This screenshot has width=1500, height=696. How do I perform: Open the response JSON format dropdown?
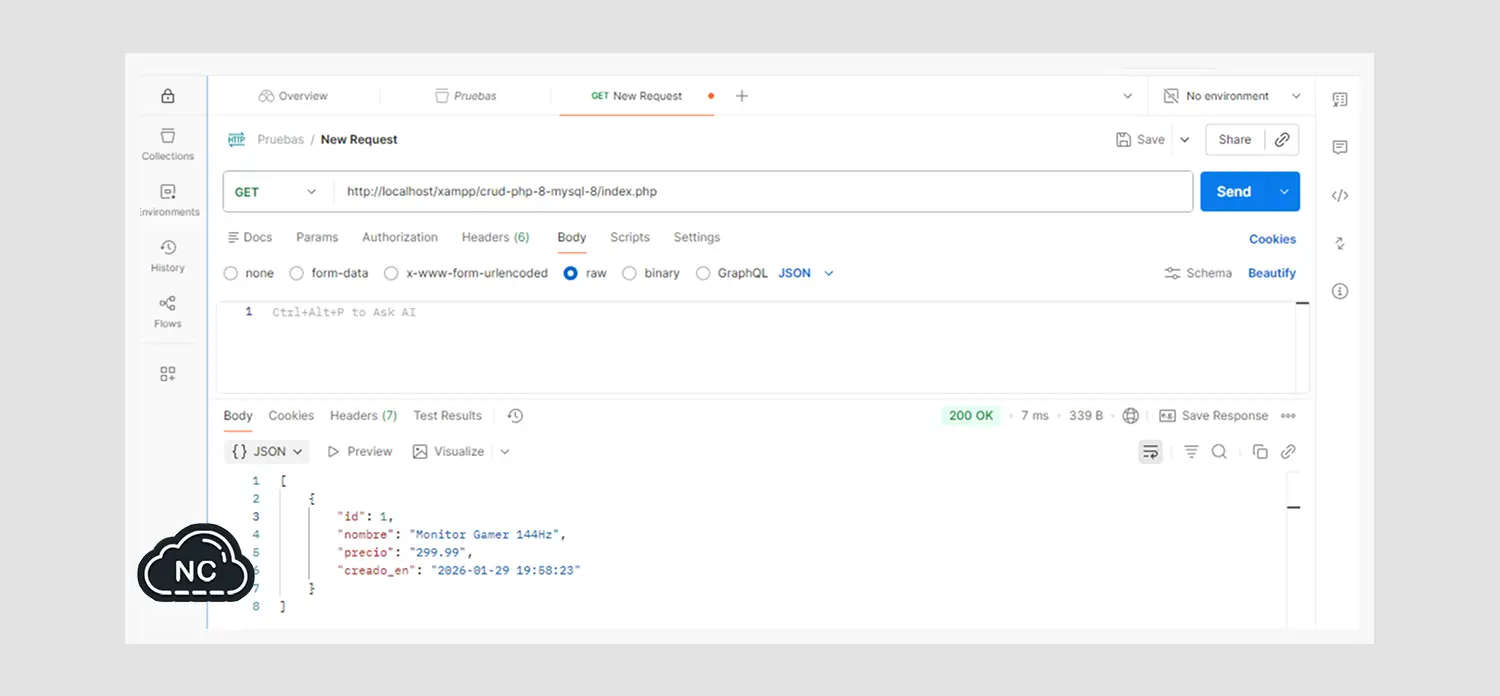click(x=267, y=452)
